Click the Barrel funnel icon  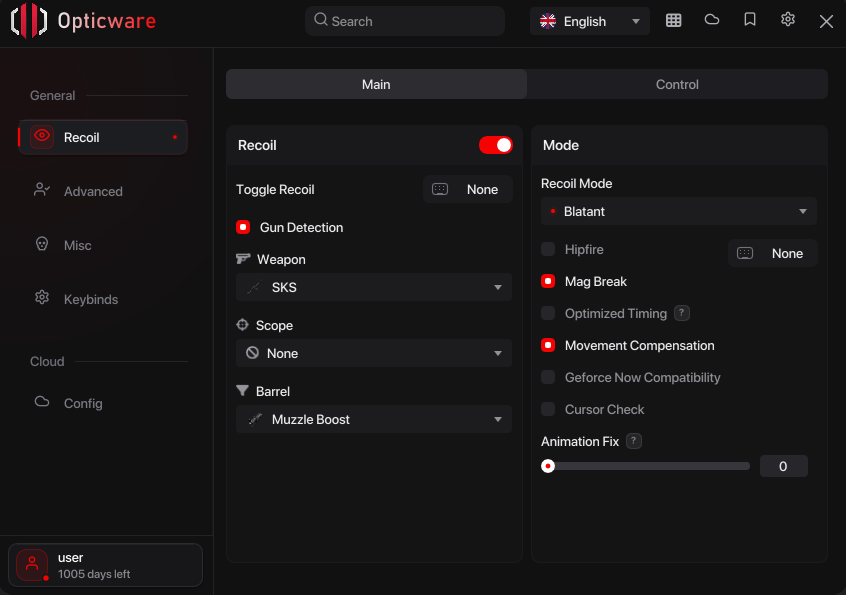click(242, 391)
